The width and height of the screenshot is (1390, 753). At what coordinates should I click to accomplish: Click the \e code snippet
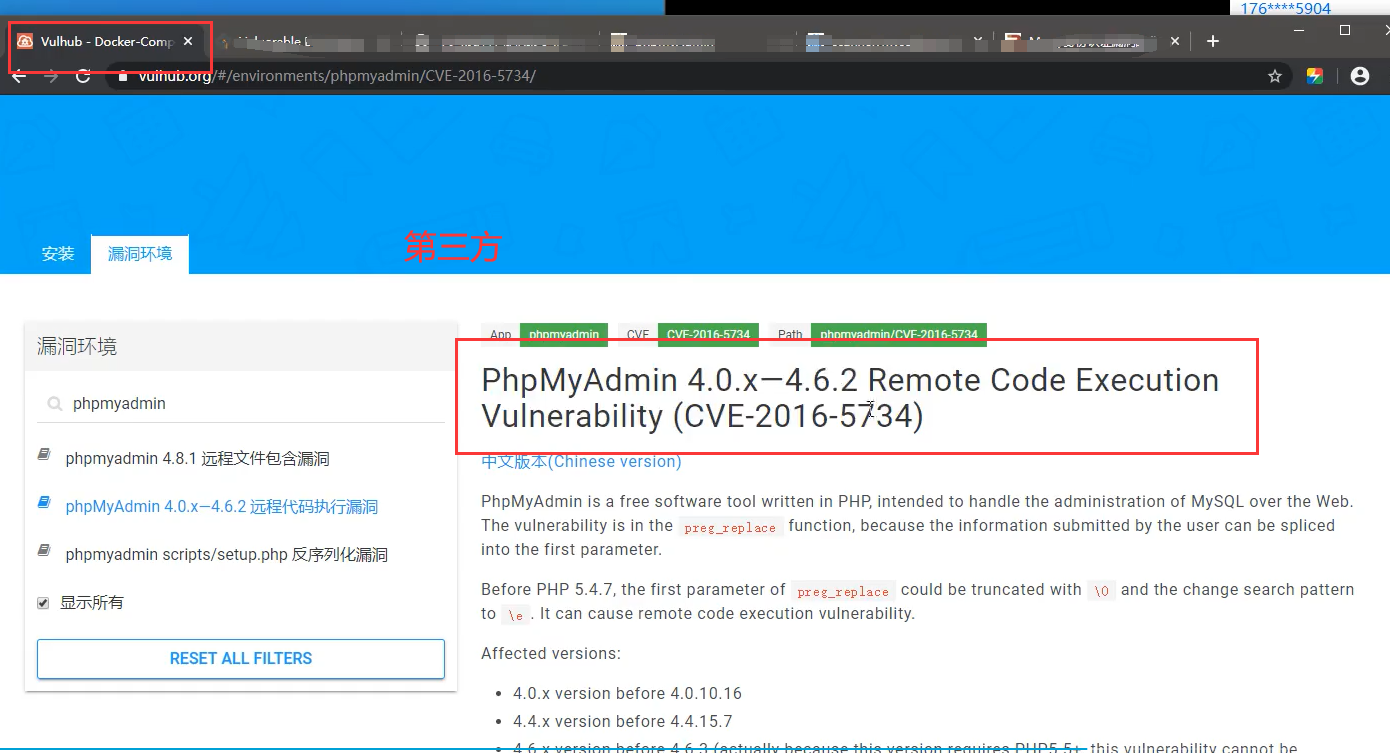[515, 615]
